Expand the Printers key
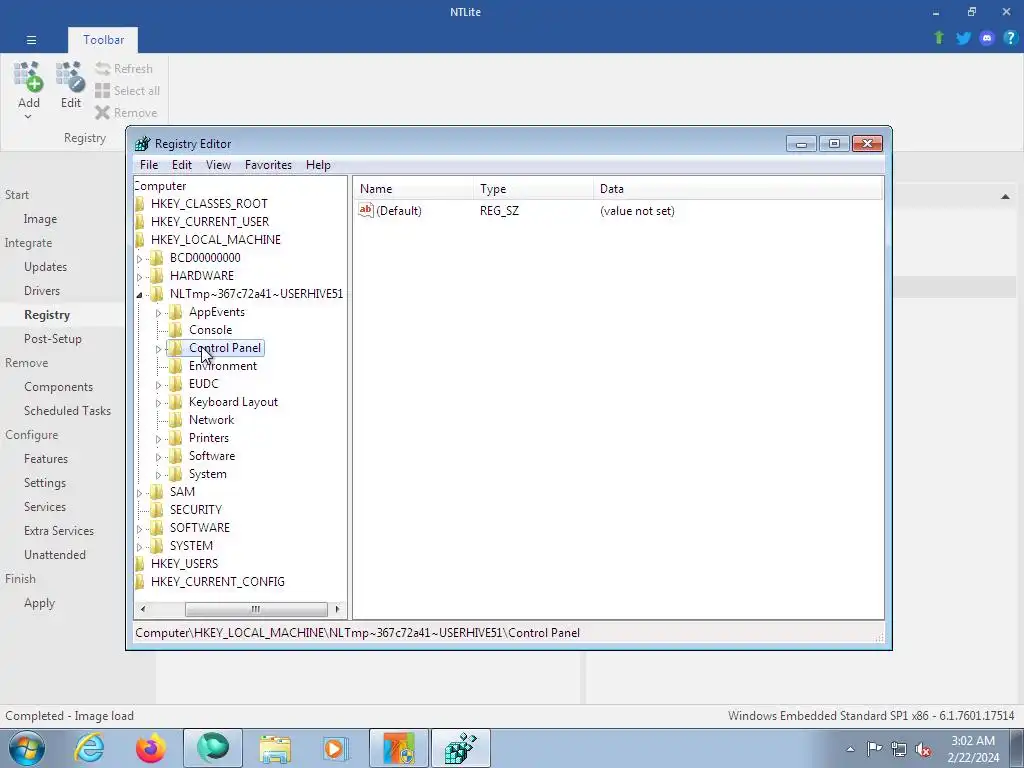Viewport: 1024px width, 768px height. point(158,439)
